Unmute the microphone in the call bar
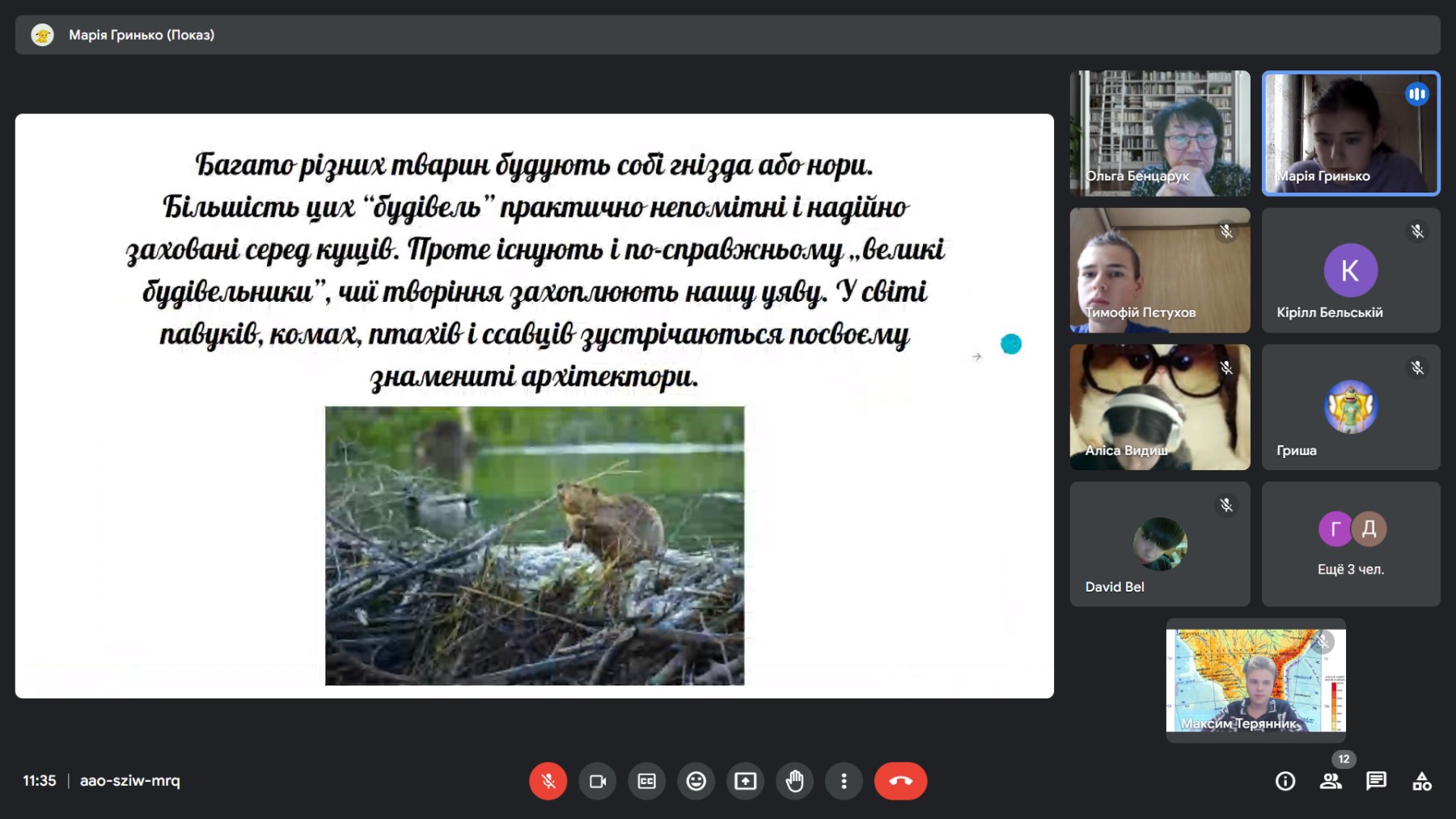Viewport: 1456px width, 819px height. [548, 781]
